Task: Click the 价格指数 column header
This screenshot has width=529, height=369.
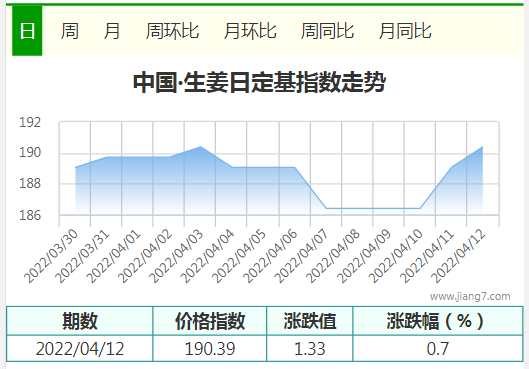Action: (x=210, y=321)
